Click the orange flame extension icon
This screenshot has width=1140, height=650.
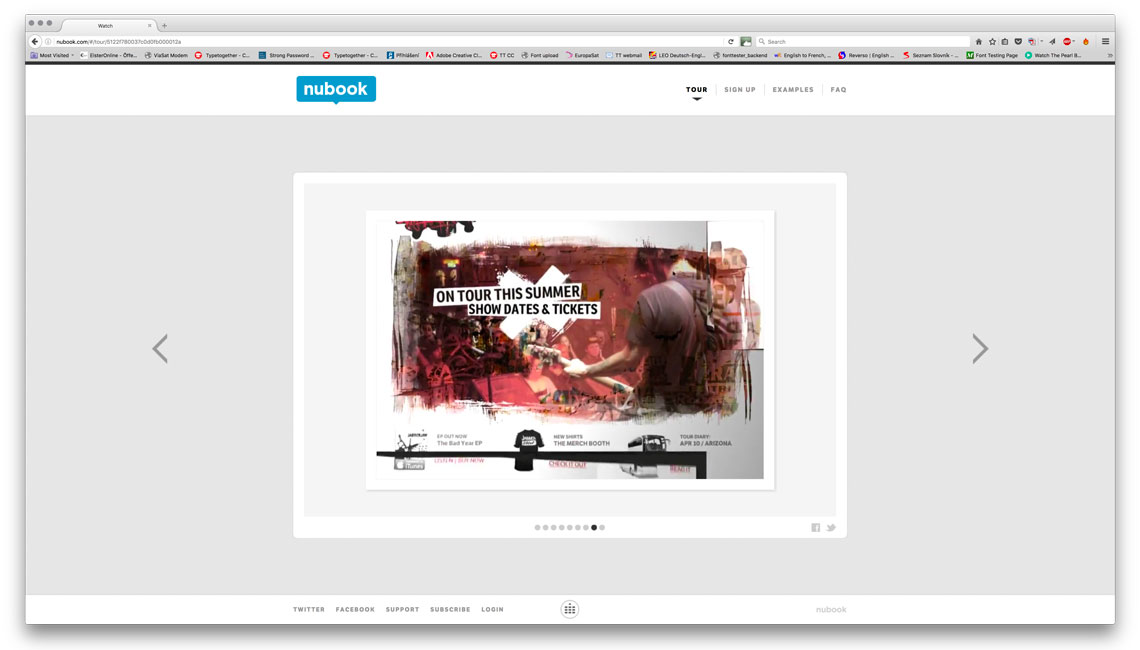[x=1086, y=41]
